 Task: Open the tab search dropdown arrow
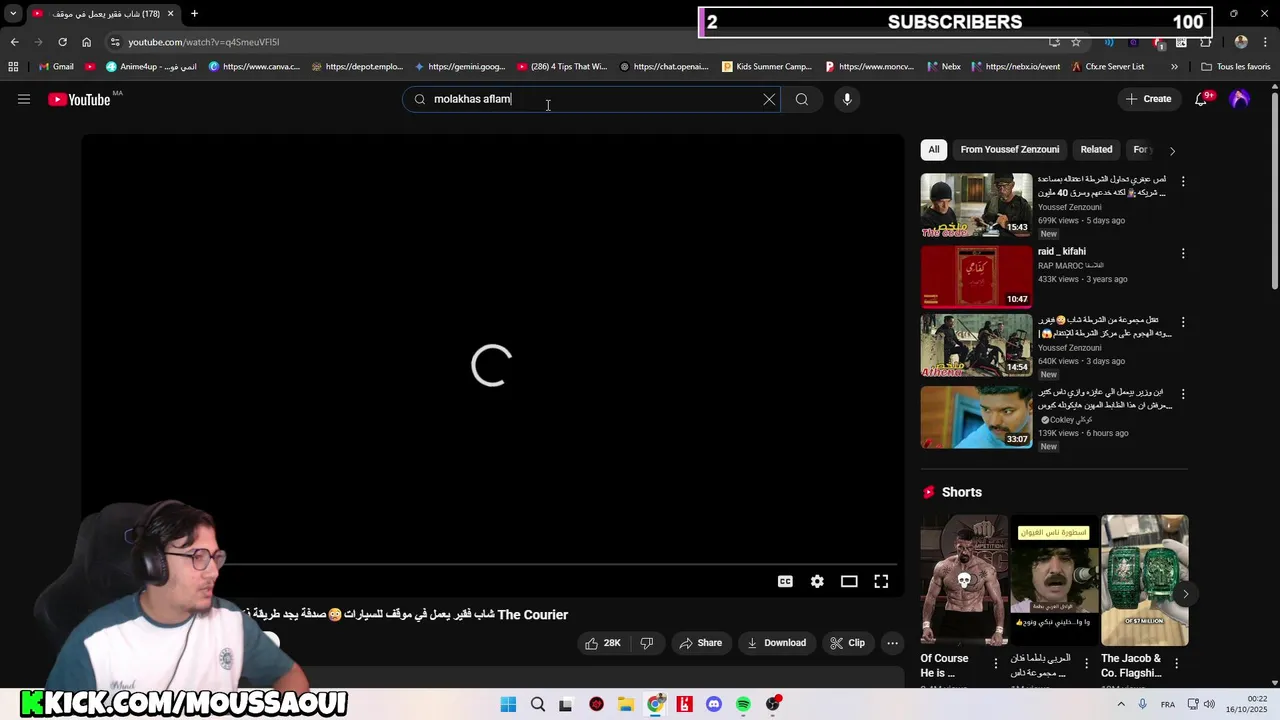13,14
